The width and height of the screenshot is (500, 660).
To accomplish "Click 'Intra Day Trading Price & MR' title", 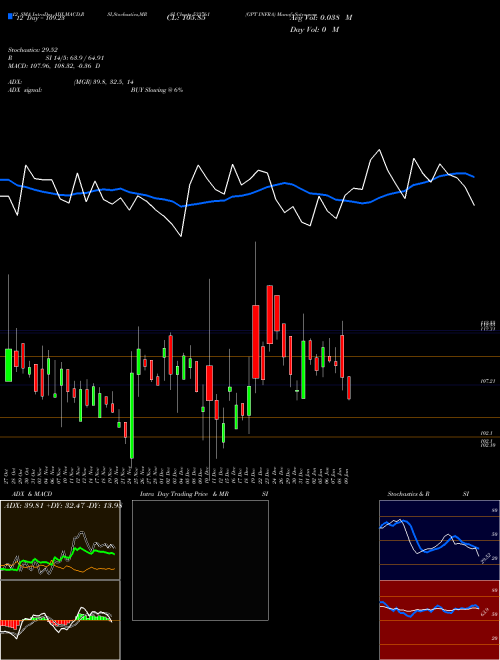I will (x=184, y=494).
